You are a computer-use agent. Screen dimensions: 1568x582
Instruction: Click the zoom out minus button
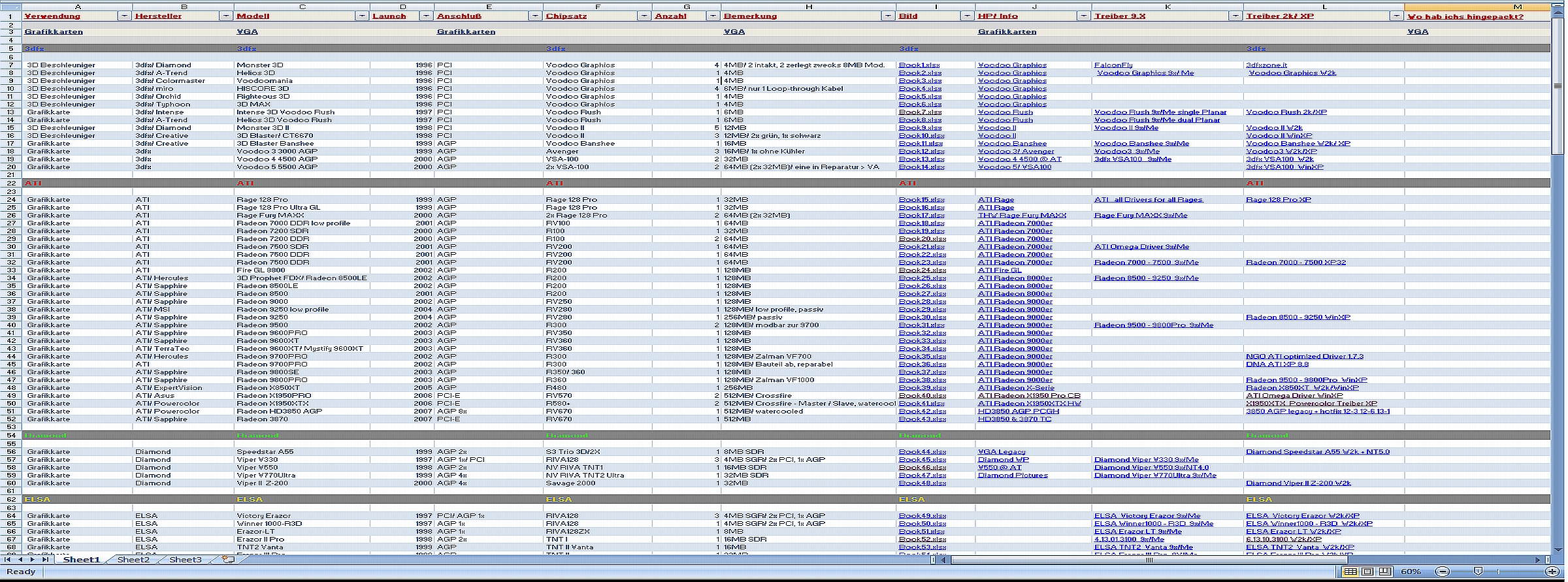(1443, 572)
